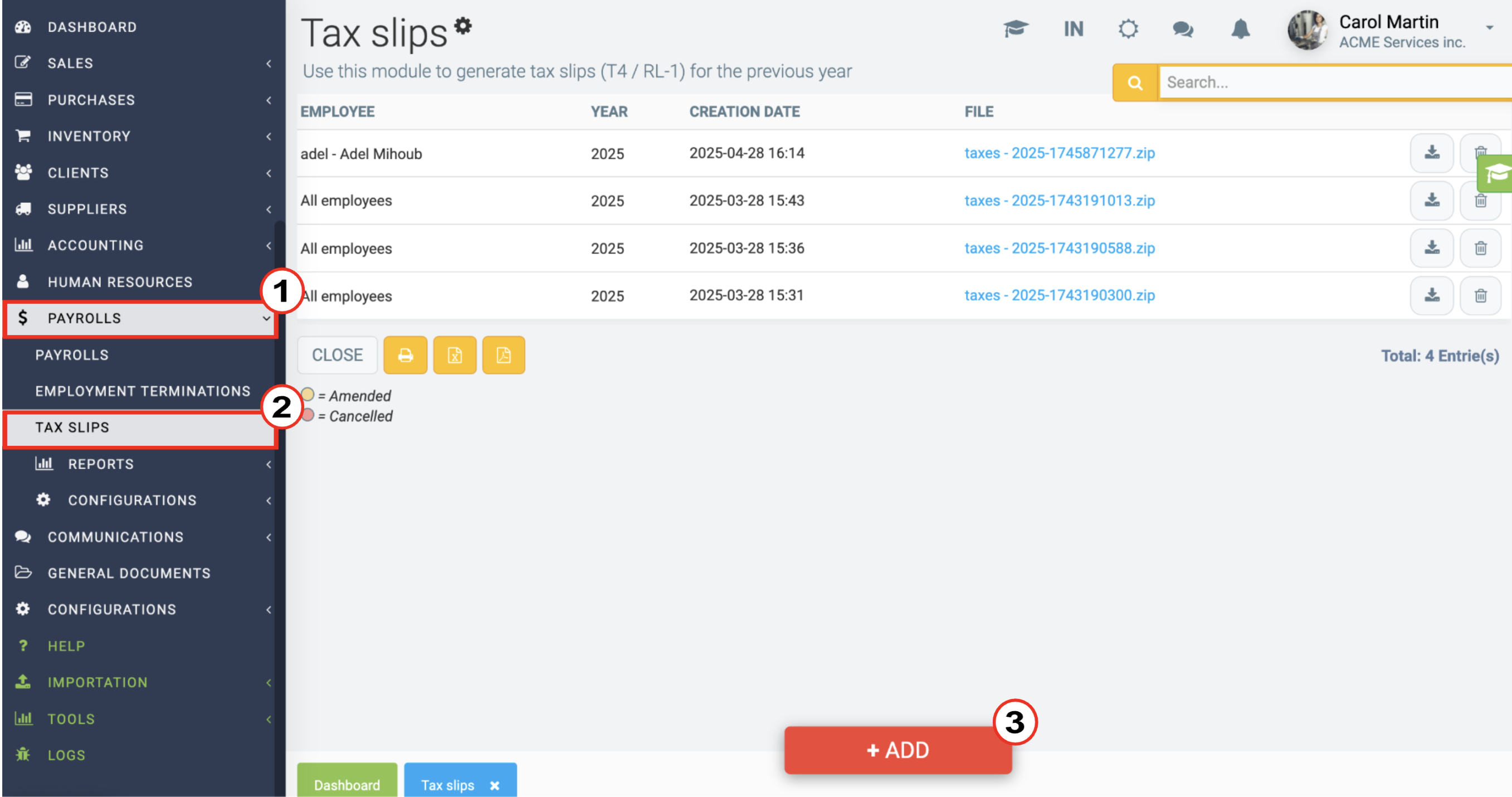Click the yellow search magnifier button

[1135, 83]
